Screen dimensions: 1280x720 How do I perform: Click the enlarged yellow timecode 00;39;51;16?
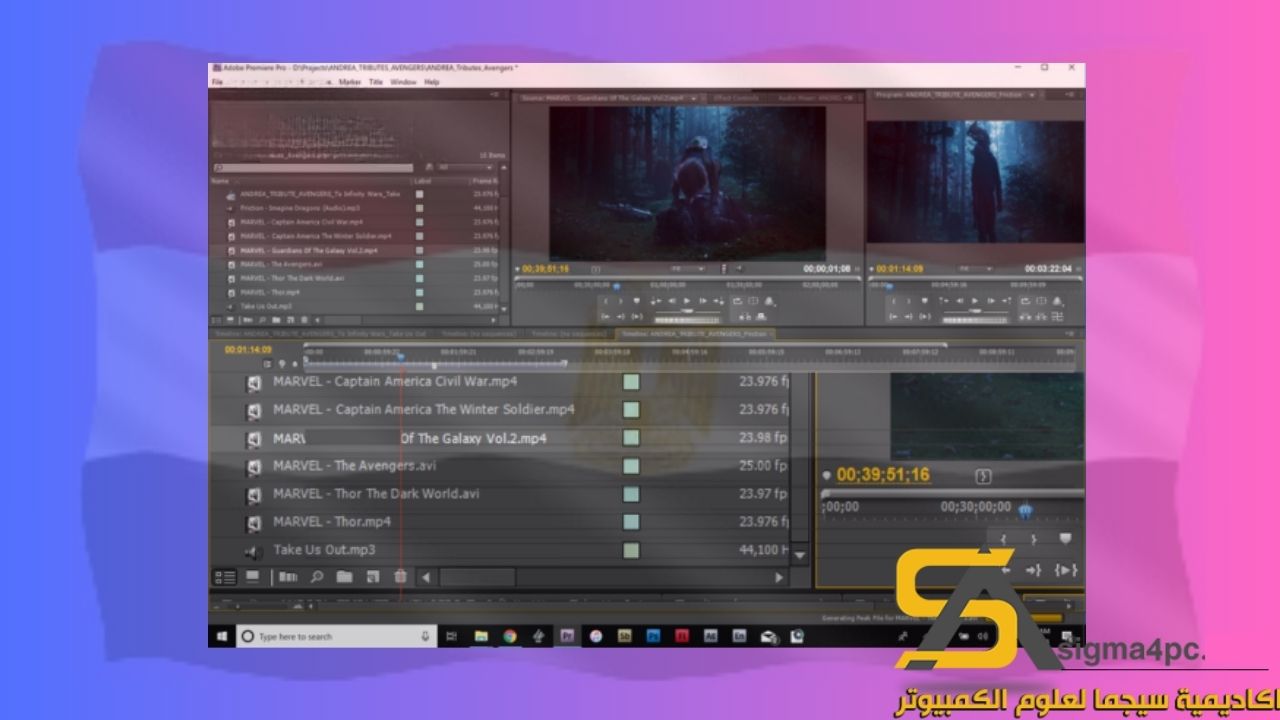pos(883,475)
